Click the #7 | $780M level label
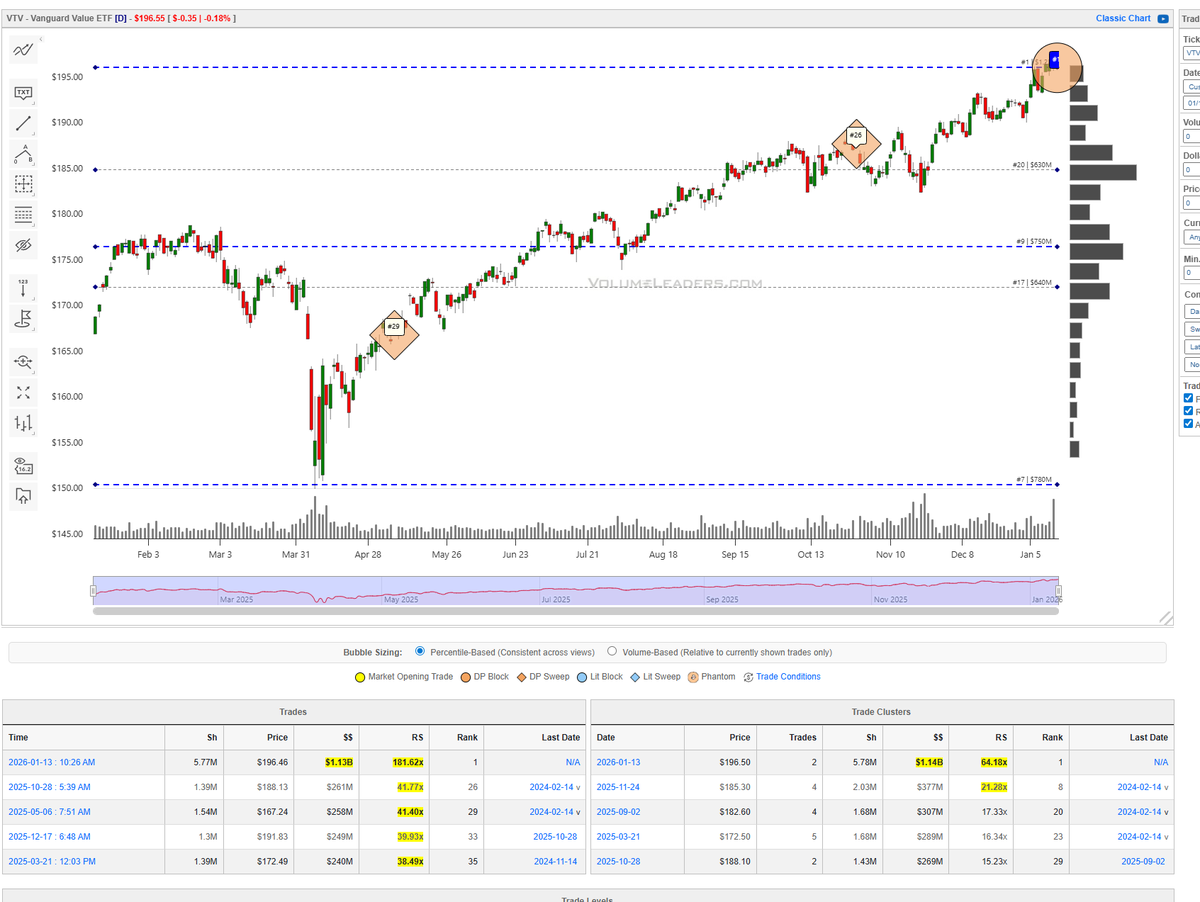The height and width of the screenshot is (902, 1200). point(1034,479)
